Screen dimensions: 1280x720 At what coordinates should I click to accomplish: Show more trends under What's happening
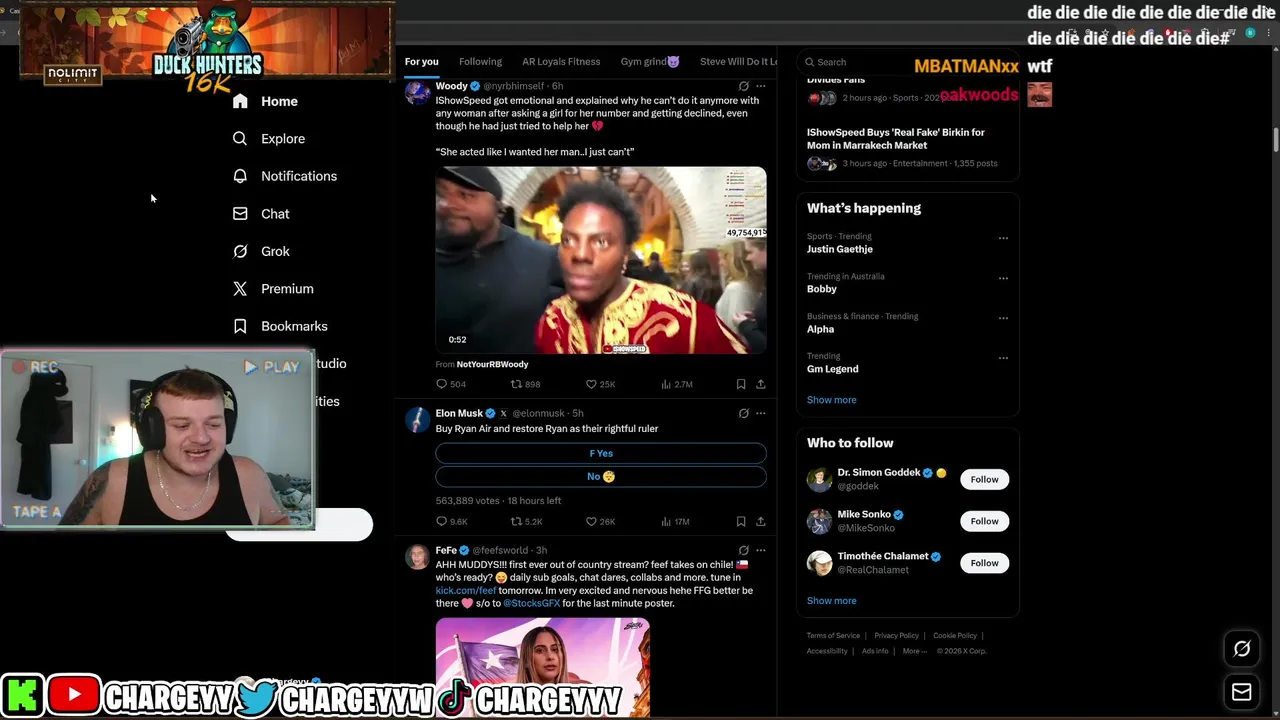tap(831, 400)
